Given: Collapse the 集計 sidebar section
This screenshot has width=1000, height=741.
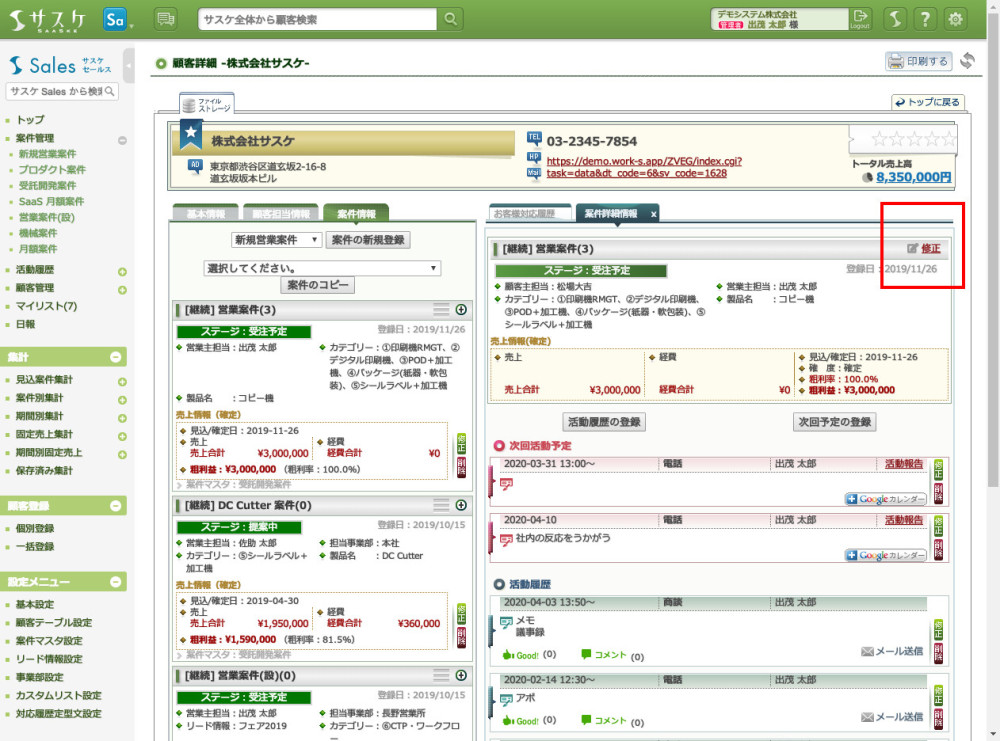Looking at the screenshot, I should coord(116,357).
